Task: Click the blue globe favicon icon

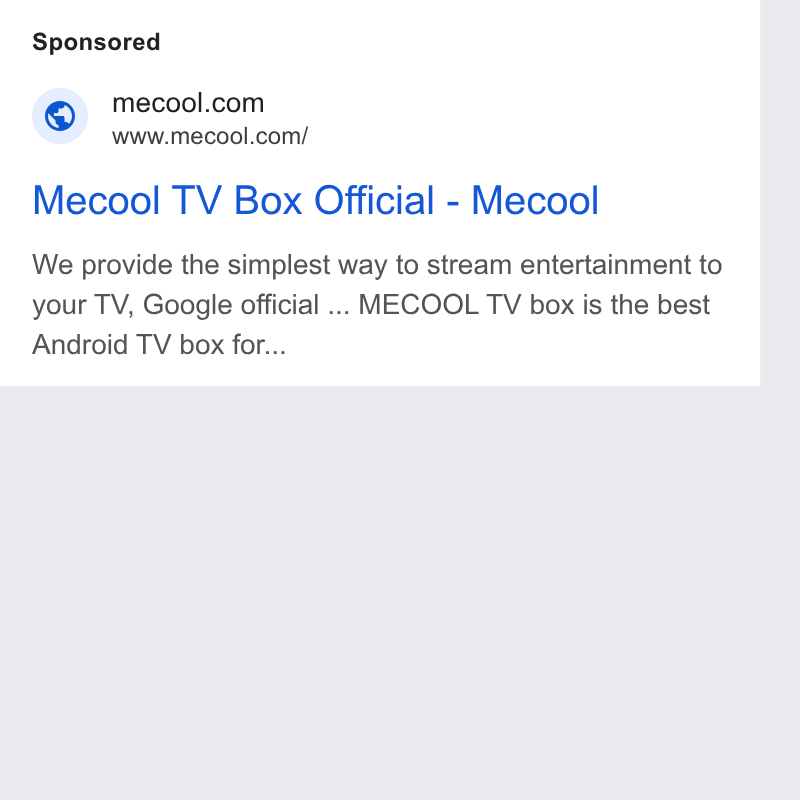Action: click(60, 116)
